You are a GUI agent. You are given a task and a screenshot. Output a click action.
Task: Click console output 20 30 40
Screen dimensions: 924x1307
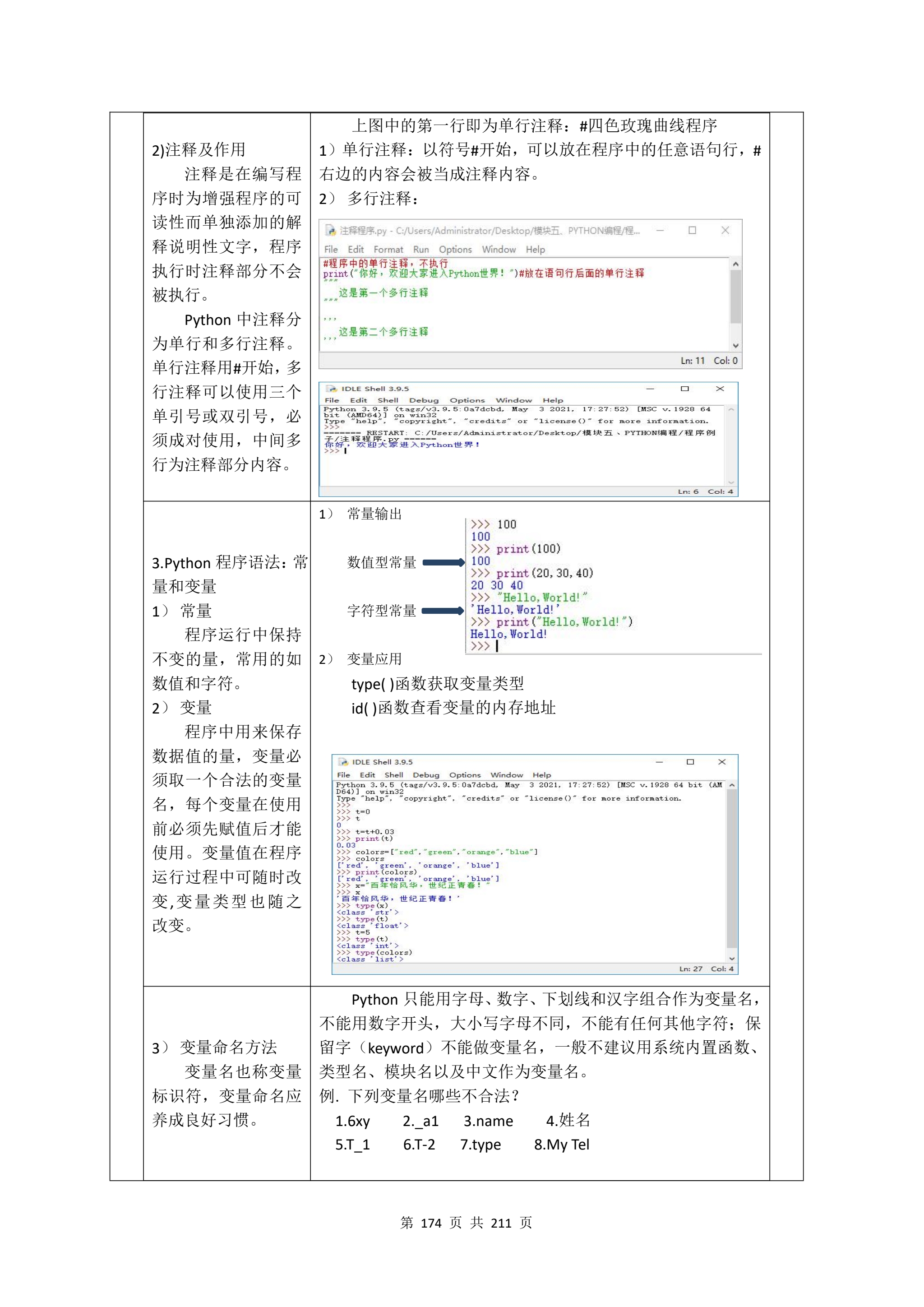pos(497,585)
